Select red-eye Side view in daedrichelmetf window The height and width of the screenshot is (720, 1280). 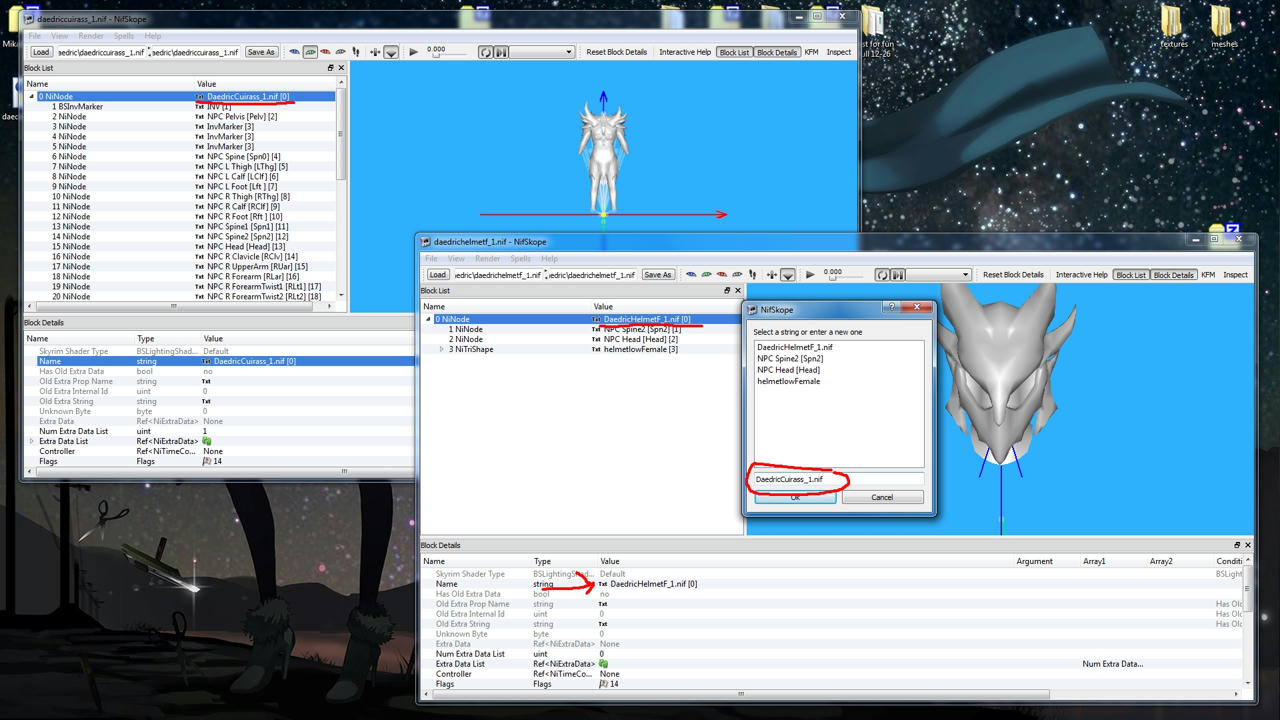pyautogui.click(x=722, y=274)
